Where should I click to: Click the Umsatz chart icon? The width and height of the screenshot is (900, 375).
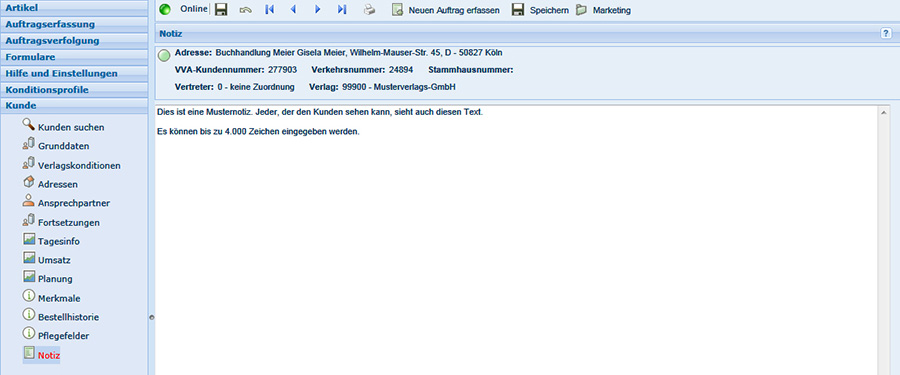(29, 257)
